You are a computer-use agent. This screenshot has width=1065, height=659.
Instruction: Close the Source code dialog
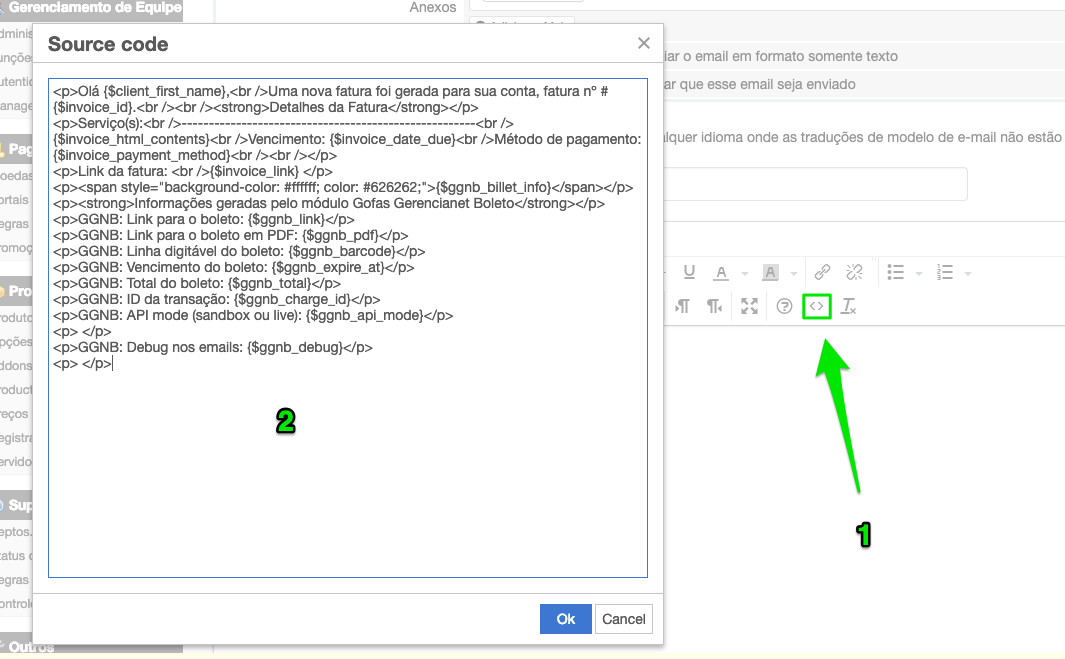pos(644,43)
